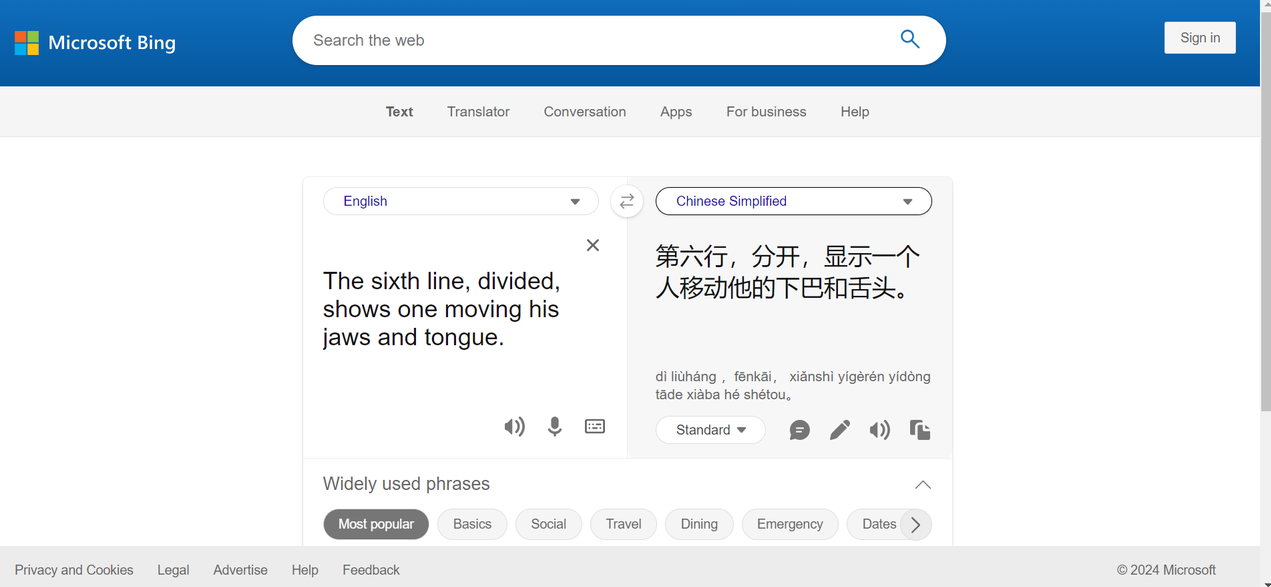Open the Help footer link
The height and width of the screenshot is (587, 1271).
point(305,570)
